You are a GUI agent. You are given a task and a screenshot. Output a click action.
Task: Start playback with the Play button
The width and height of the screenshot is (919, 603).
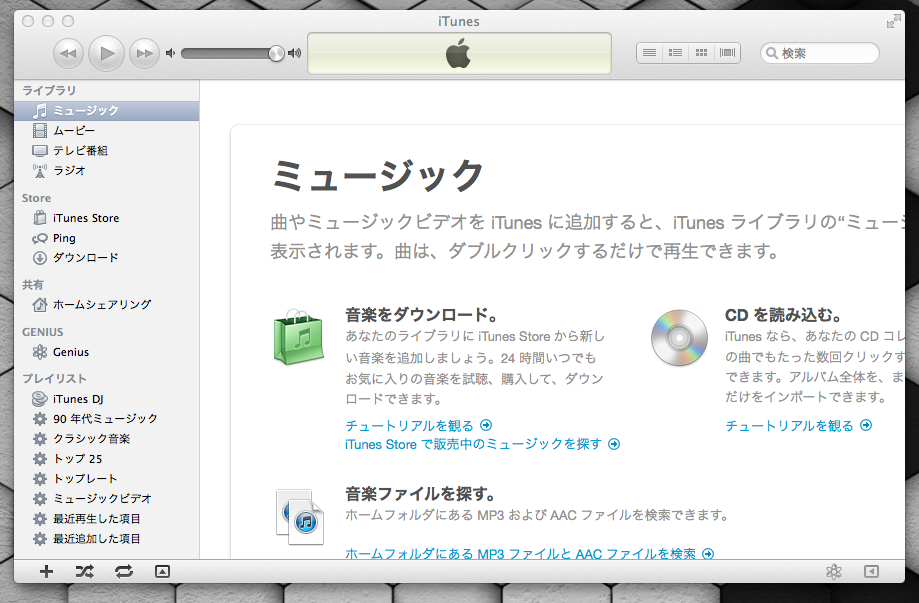pyautogui.click(x=106, y=53)
